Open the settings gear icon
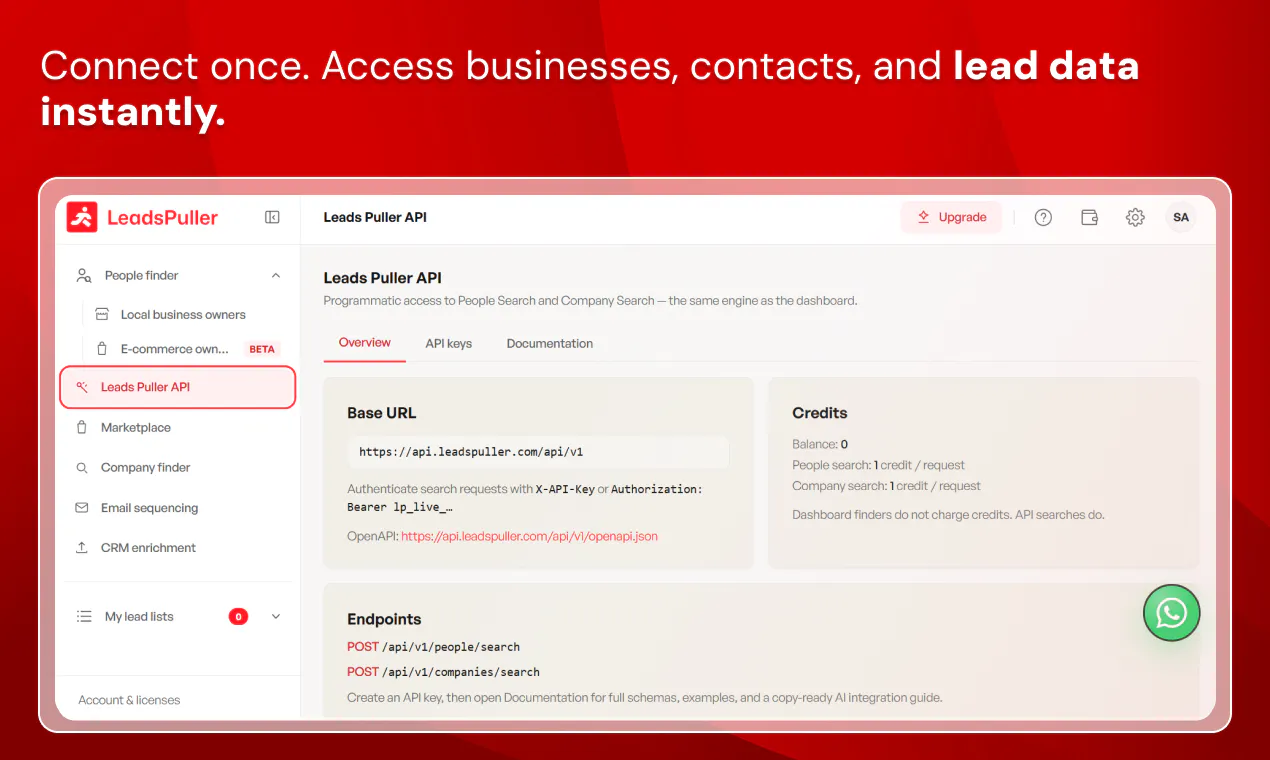The width and height of the screenshot is (1270, 760). pyautogui.click(x=1135, y=217)
